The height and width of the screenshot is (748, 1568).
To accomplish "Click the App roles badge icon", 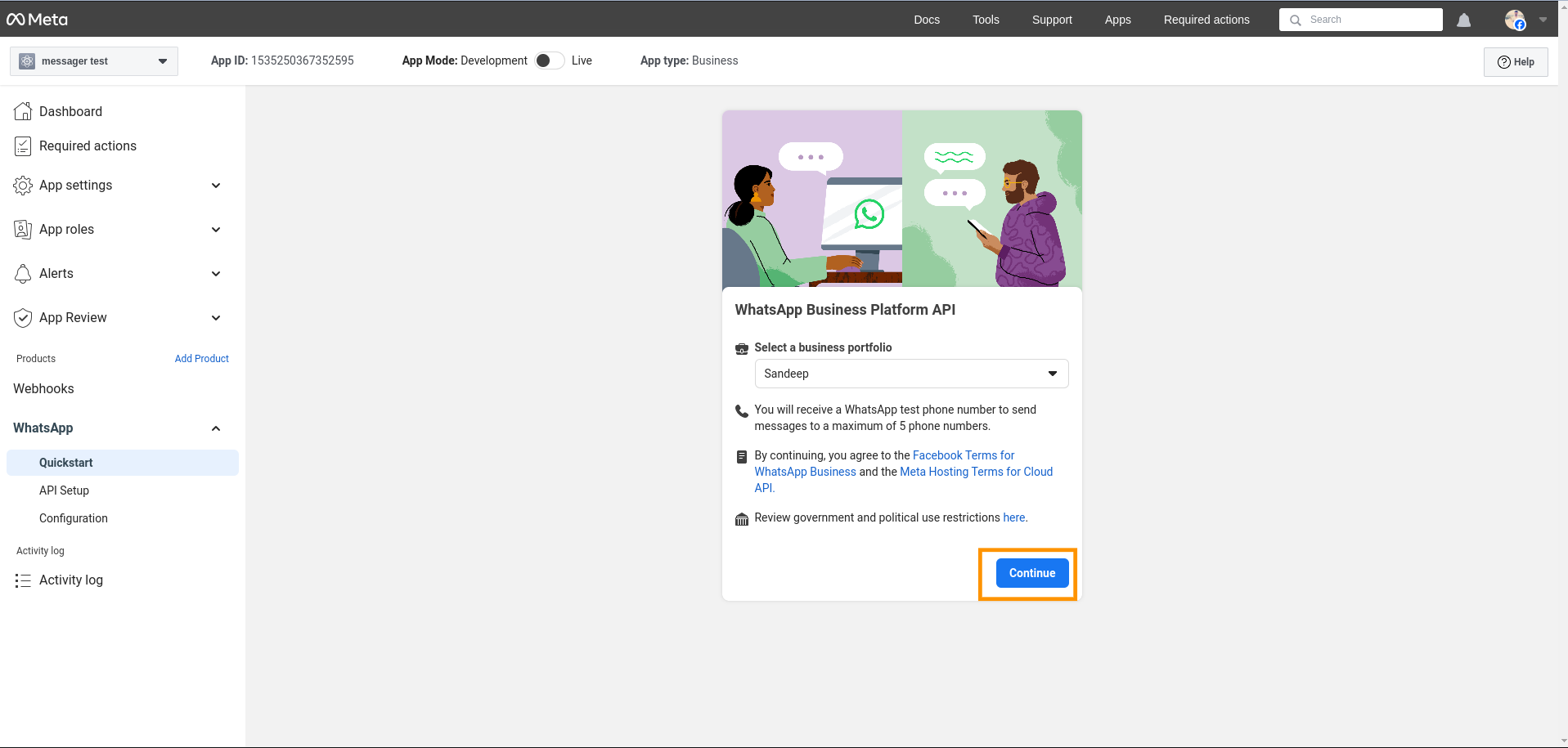I will pyautogui.click(x=23, y=230).
